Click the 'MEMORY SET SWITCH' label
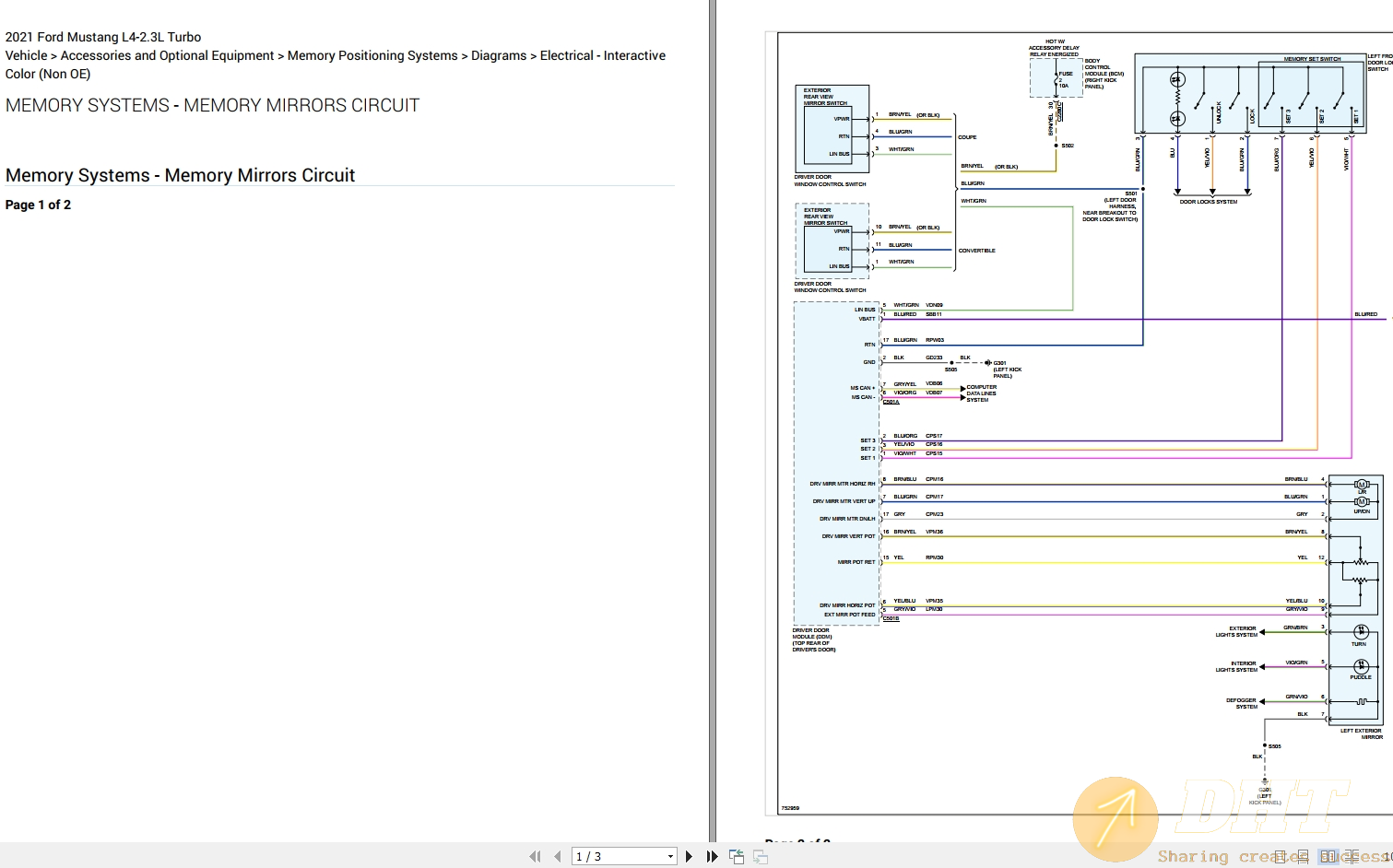Viewport: 1393px width, 868px height. (1312, 59)
